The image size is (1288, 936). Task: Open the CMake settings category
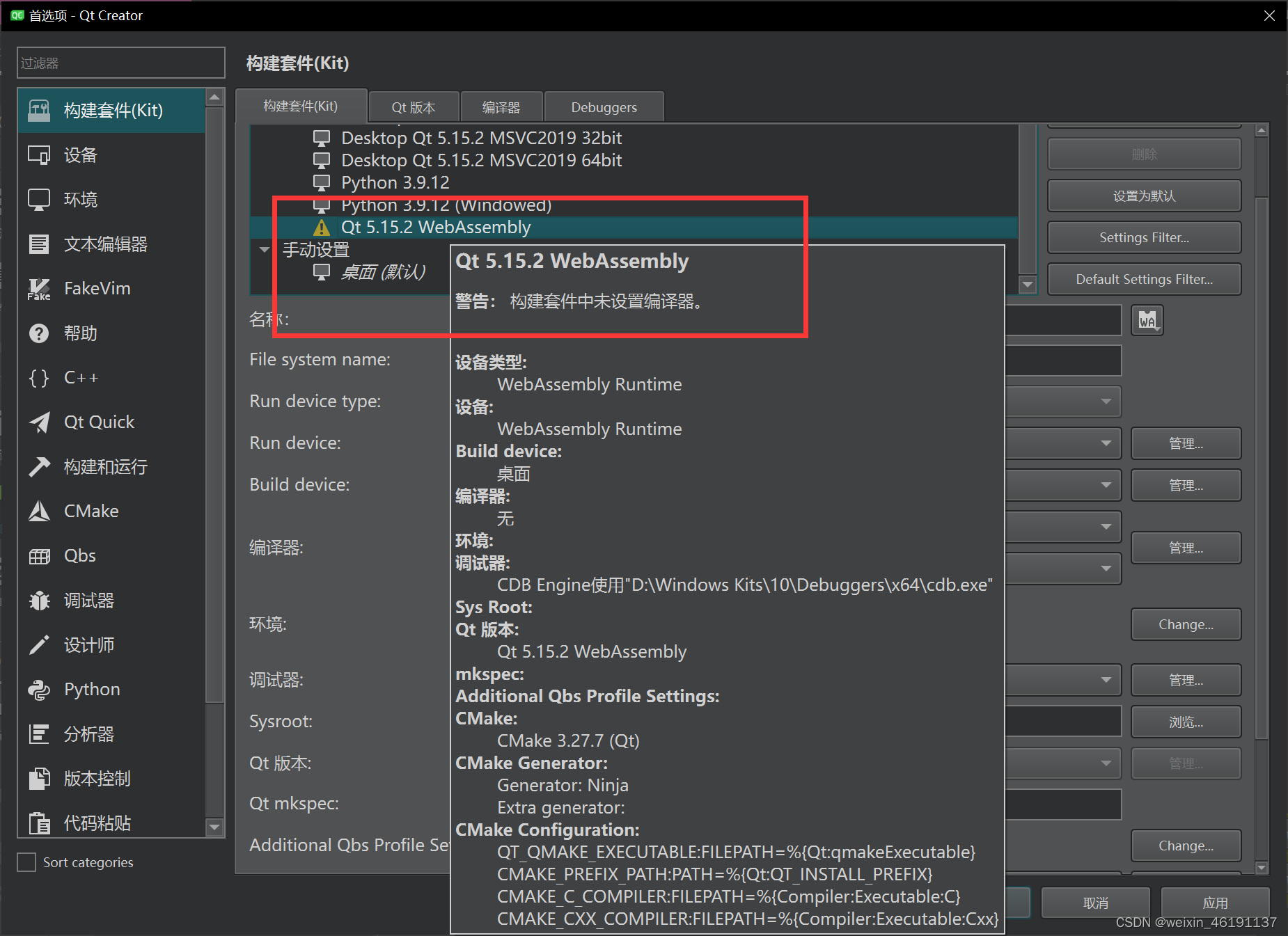[111, 511]
